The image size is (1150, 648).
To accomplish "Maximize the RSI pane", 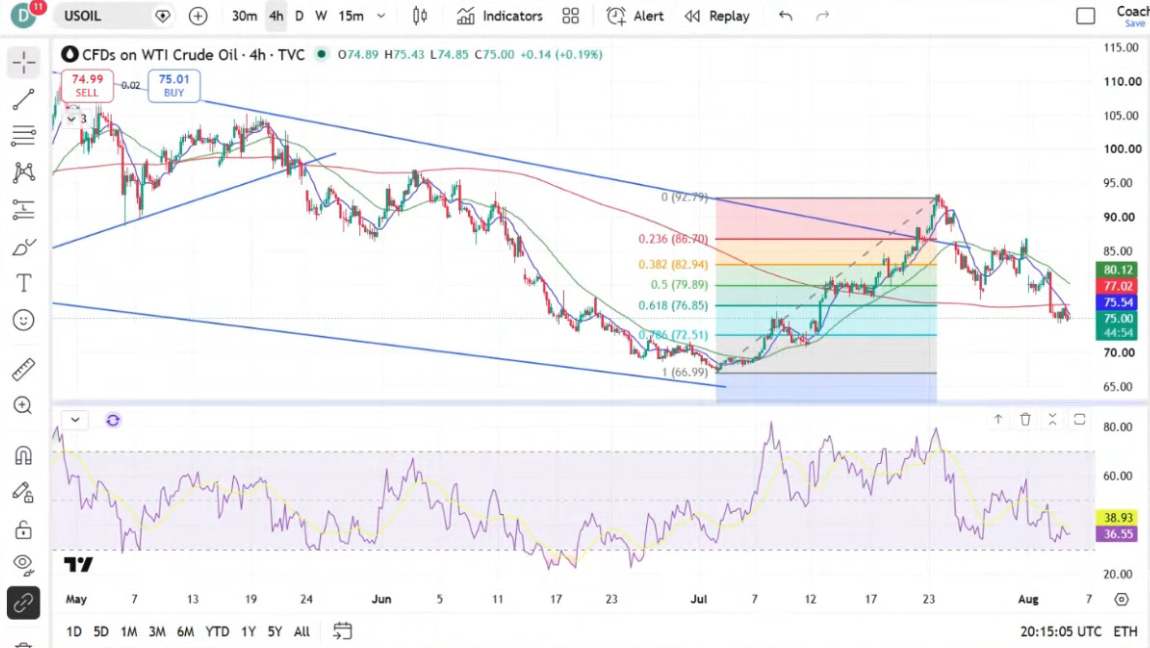I will (1080, 419).
